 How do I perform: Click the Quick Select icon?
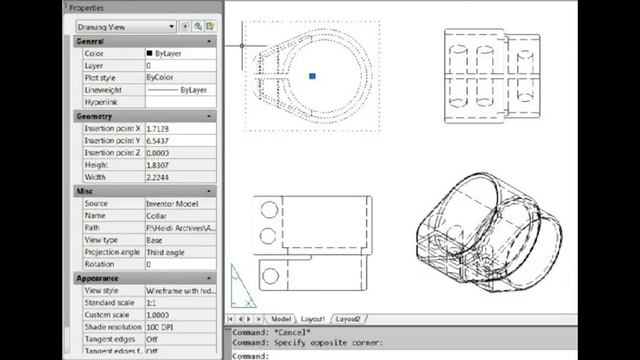[x=210, y=27]
